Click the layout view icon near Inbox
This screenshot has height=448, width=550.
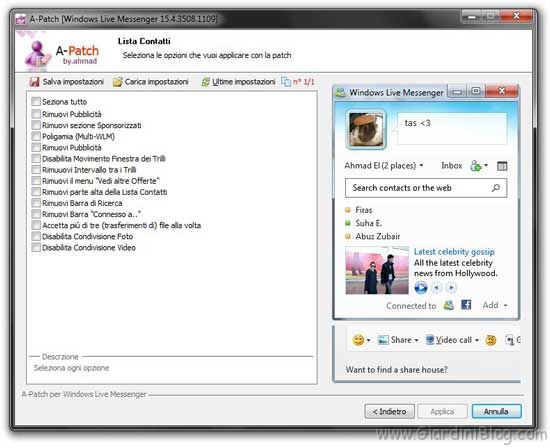(502, 166)
